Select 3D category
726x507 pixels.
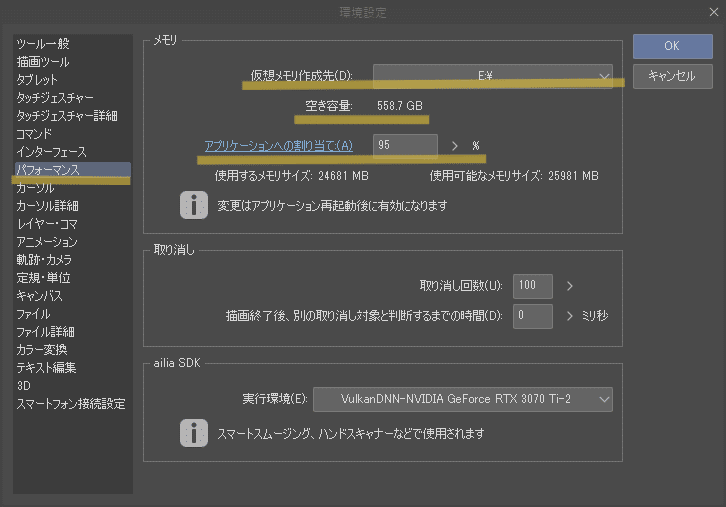24,386
